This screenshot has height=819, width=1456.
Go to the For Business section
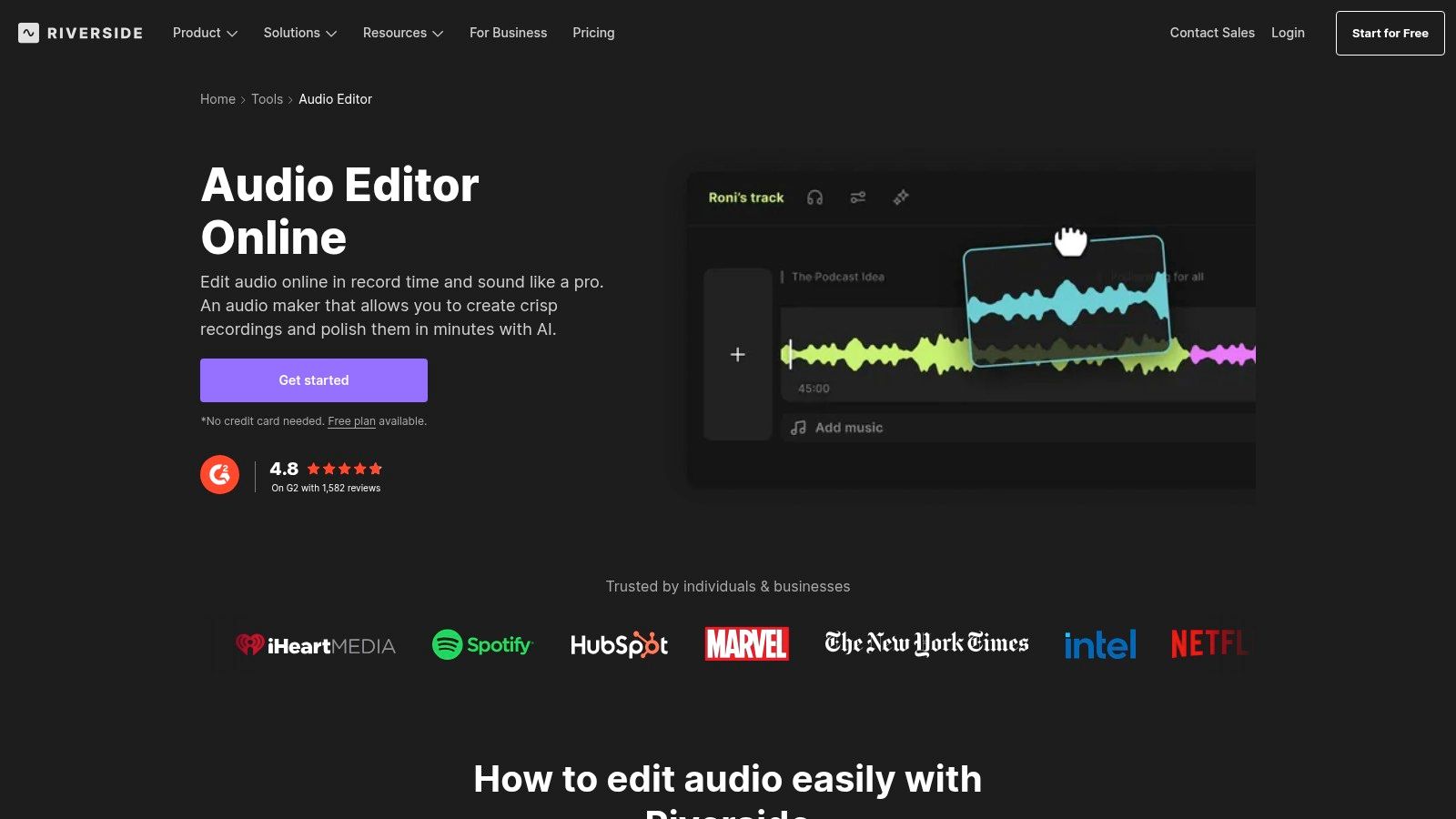[x=508, y=33]
